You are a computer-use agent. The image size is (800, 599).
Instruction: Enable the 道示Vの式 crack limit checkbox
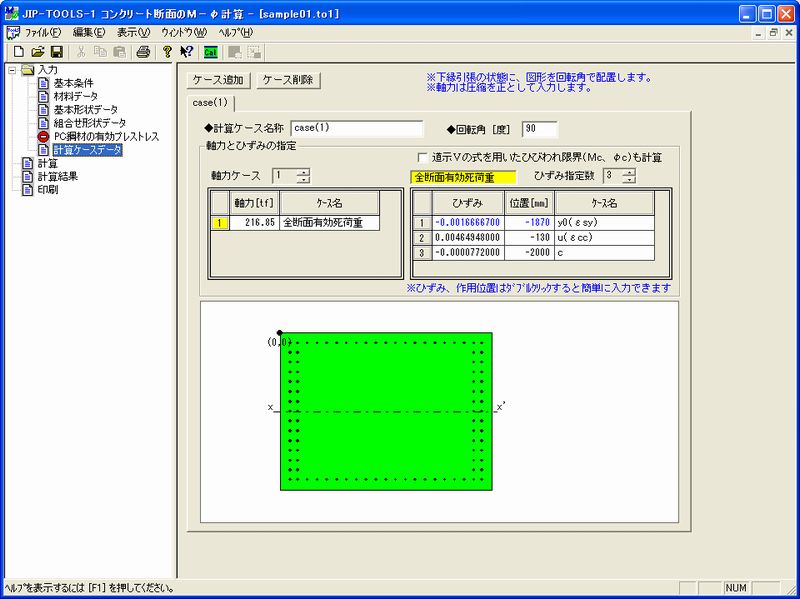422,158
